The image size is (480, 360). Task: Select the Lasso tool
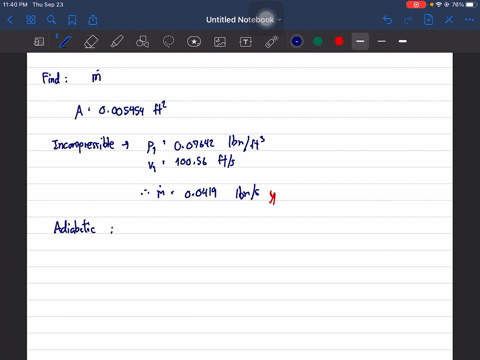tap(168, 42)
